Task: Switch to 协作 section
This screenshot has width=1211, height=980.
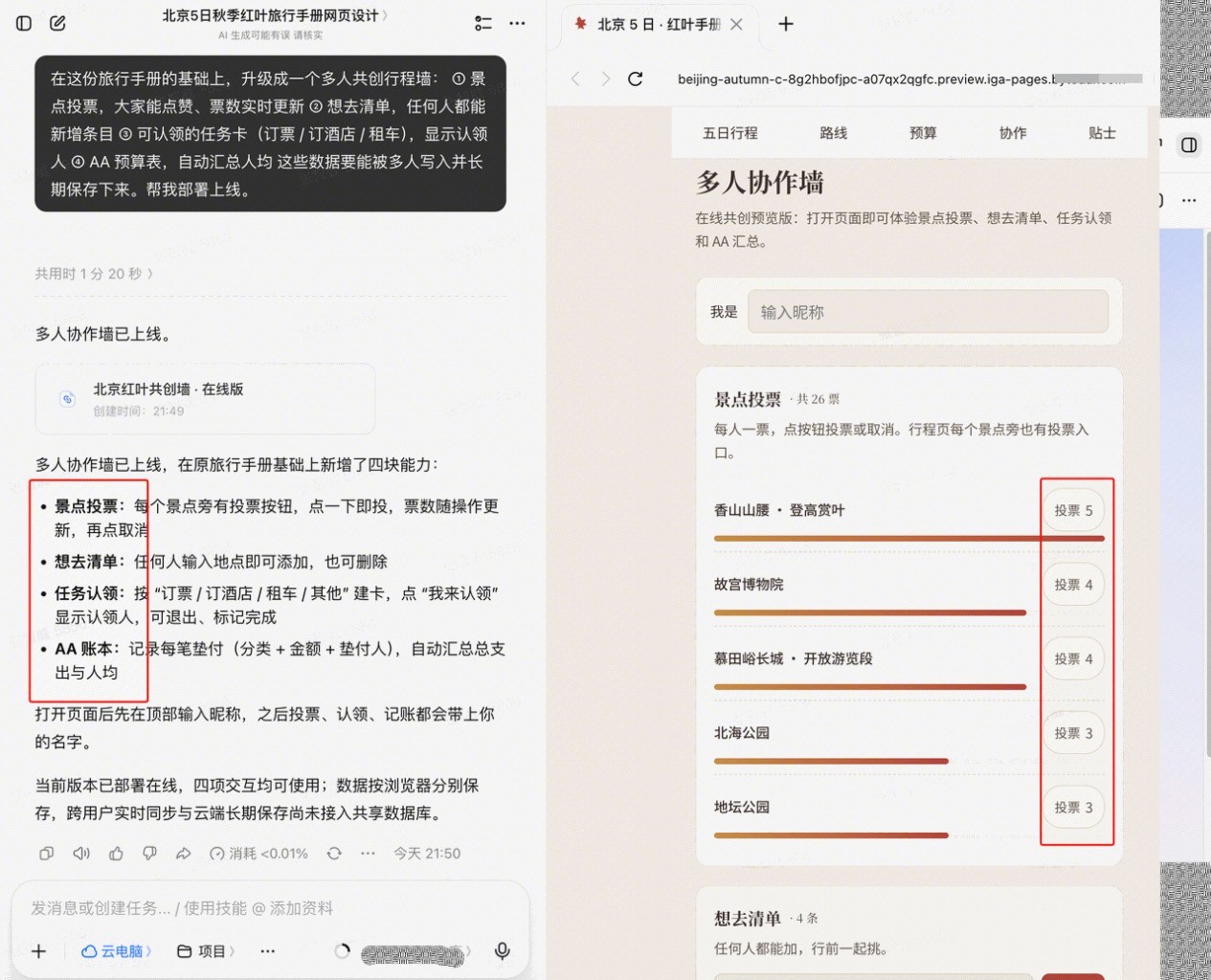Action: (1013, 133)
